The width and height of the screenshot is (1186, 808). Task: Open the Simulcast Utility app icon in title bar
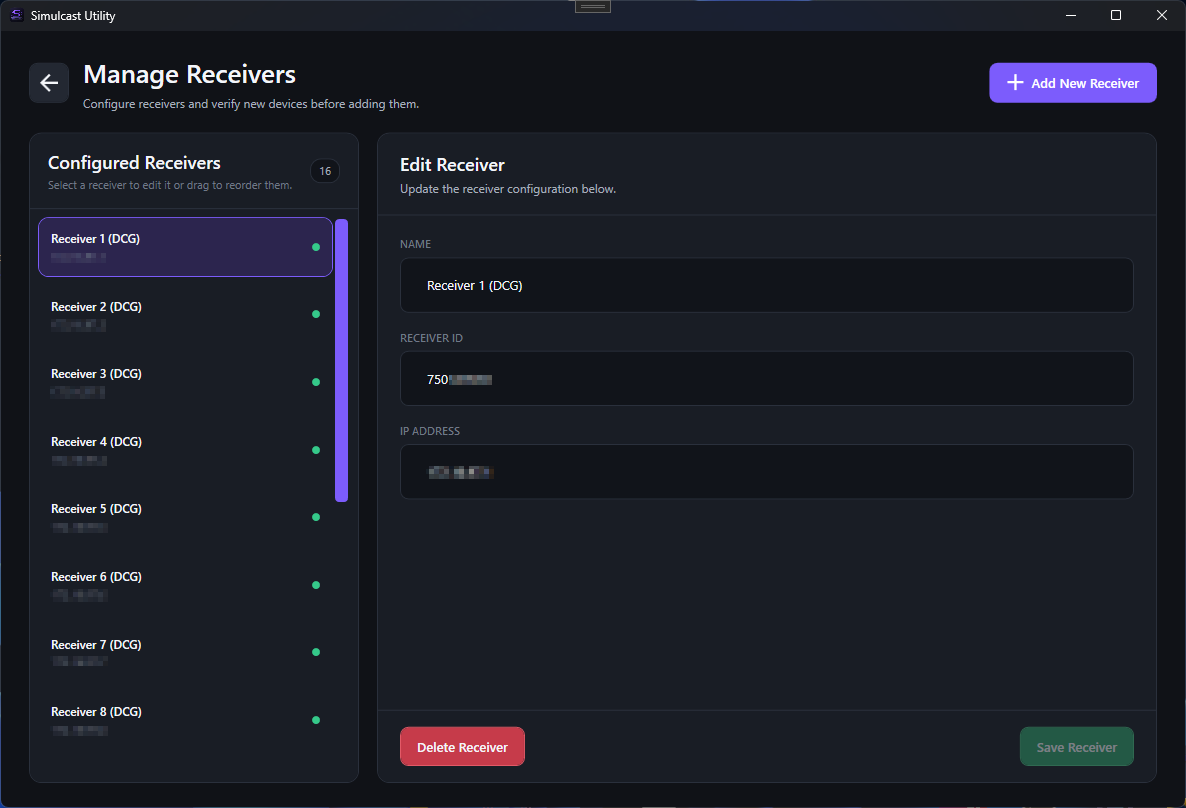(x=17, y=15)
